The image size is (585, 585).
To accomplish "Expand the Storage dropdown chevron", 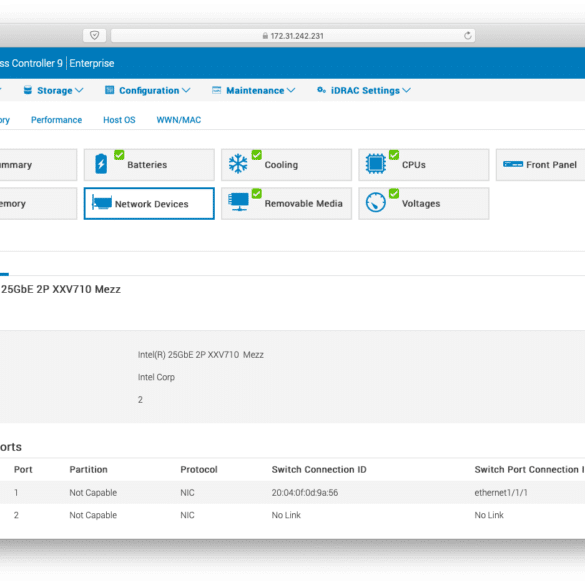I will tap(79, 90).
